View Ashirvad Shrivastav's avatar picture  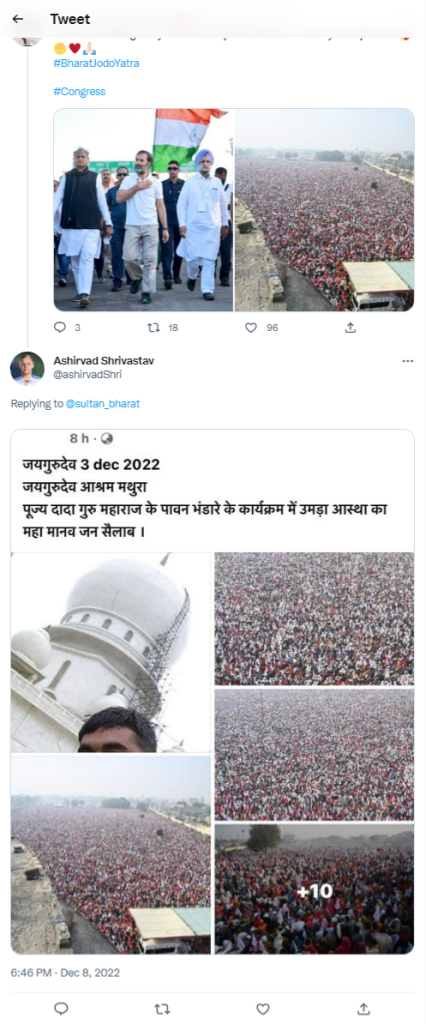coord(27,368)
